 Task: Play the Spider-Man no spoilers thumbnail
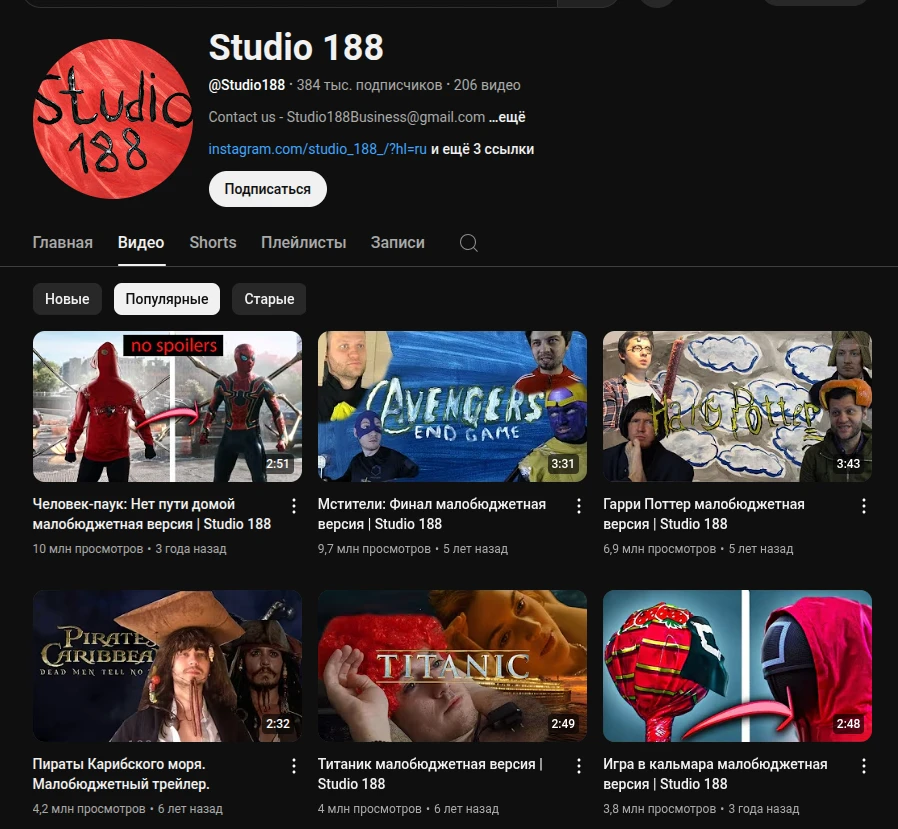tap(167, 406)
